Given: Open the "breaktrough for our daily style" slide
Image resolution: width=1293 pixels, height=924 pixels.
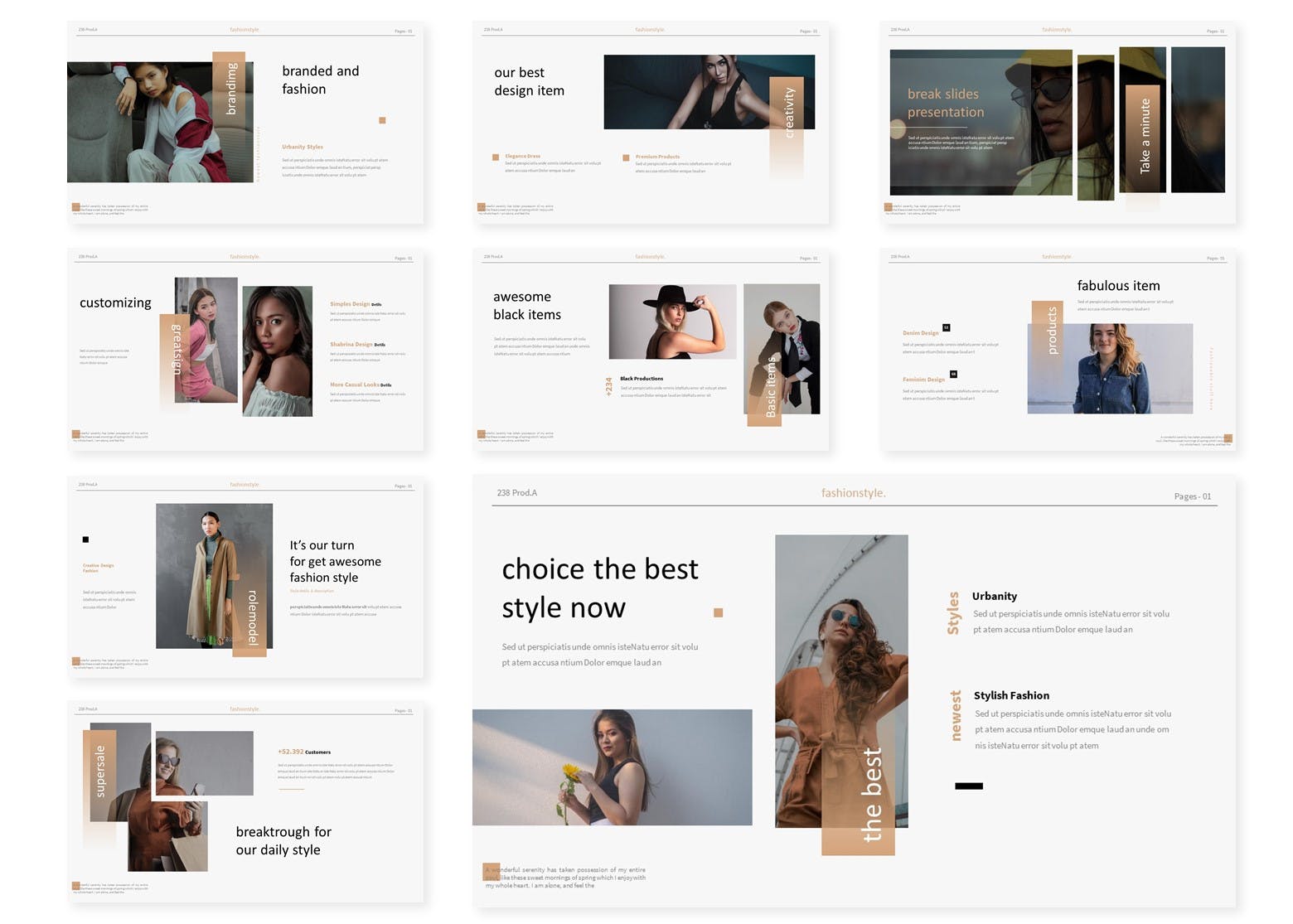Looking at the screenshot, I should coord(245,802).
